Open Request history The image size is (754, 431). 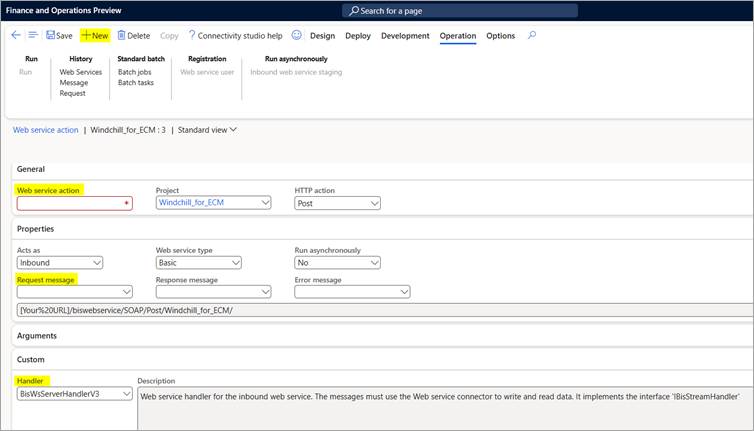[x=73, y=93]
